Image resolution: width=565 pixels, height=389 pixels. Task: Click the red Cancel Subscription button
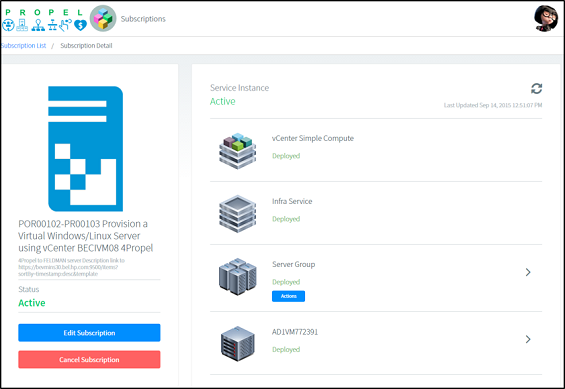[89, 359]
